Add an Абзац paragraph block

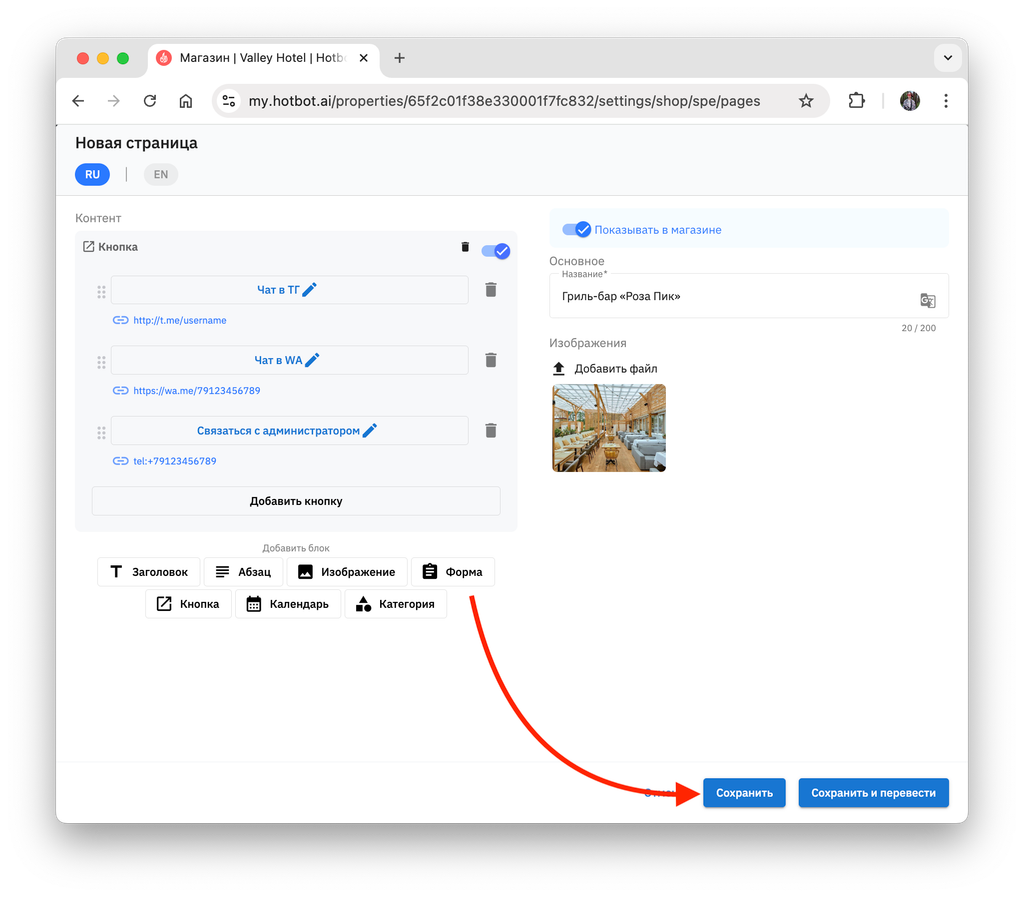(243, 572)
